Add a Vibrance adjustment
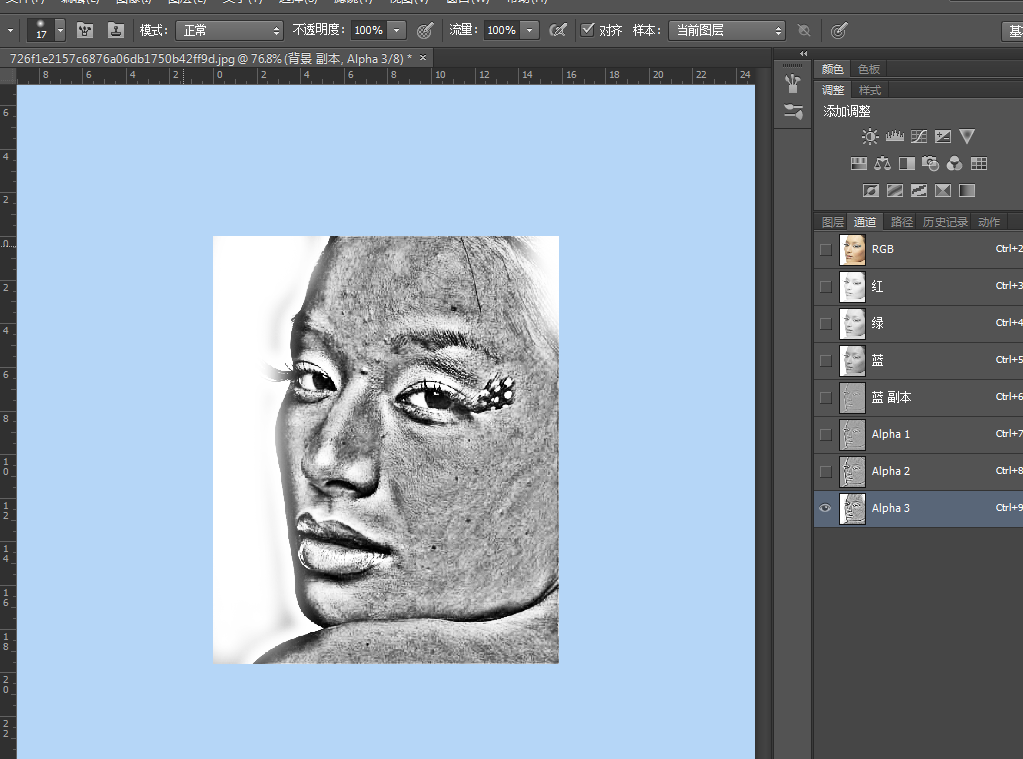Image resolution: width=1023 pixels, height=759 pixels. tap(966, 137)
